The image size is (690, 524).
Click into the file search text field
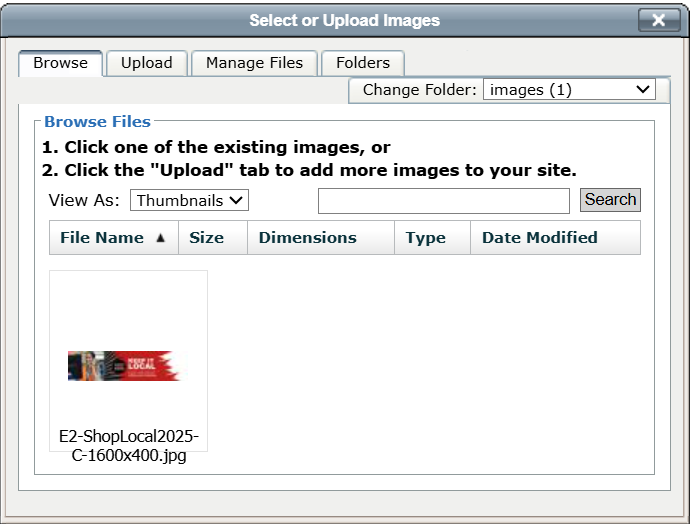tap(443, 200)
